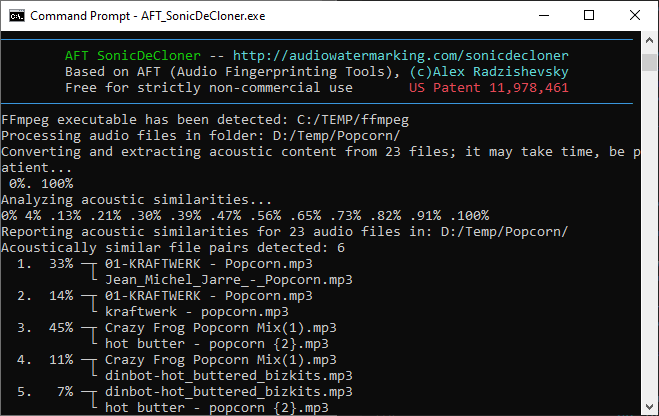Close the Command Prompt window
The image size is (659, 416).
[x=634, y=16]
